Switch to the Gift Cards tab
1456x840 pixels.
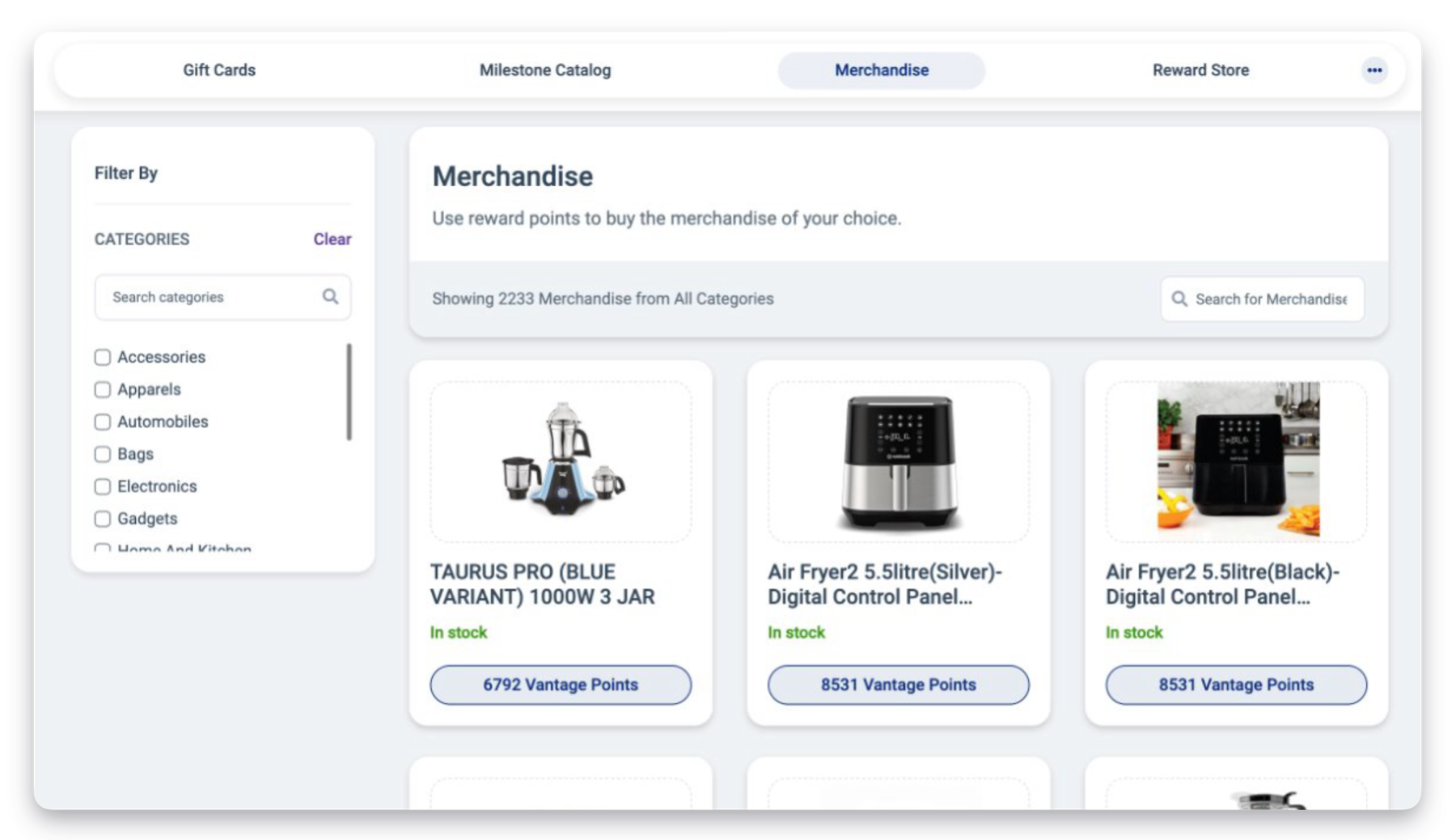[218, 70]
